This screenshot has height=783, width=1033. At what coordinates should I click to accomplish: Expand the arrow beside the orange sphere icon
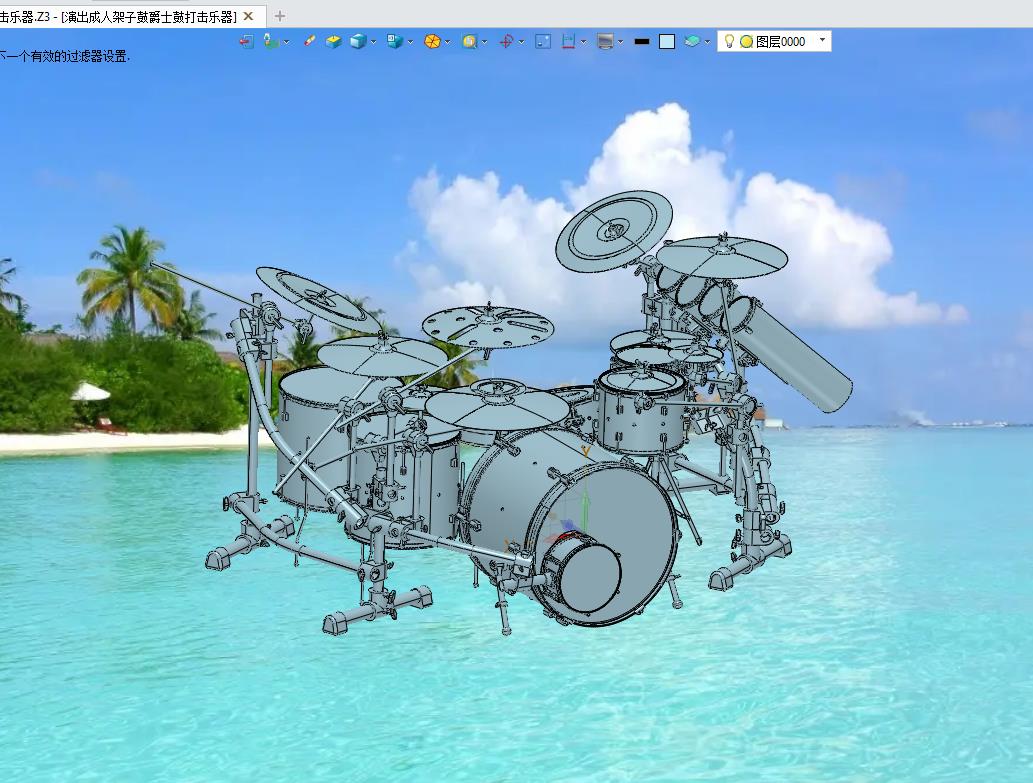pyautogui.click(x=447, y=42)
